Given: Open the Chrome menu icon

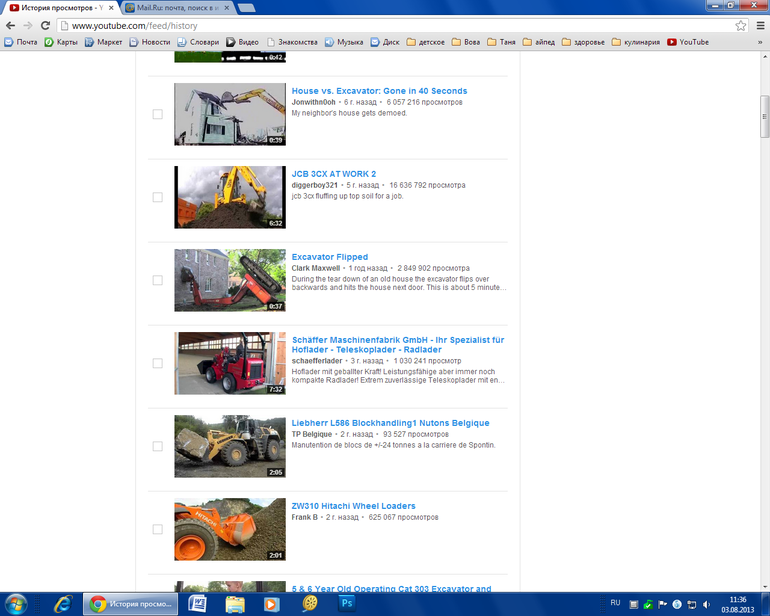Looking at the screenshot, I should (760, 26).
